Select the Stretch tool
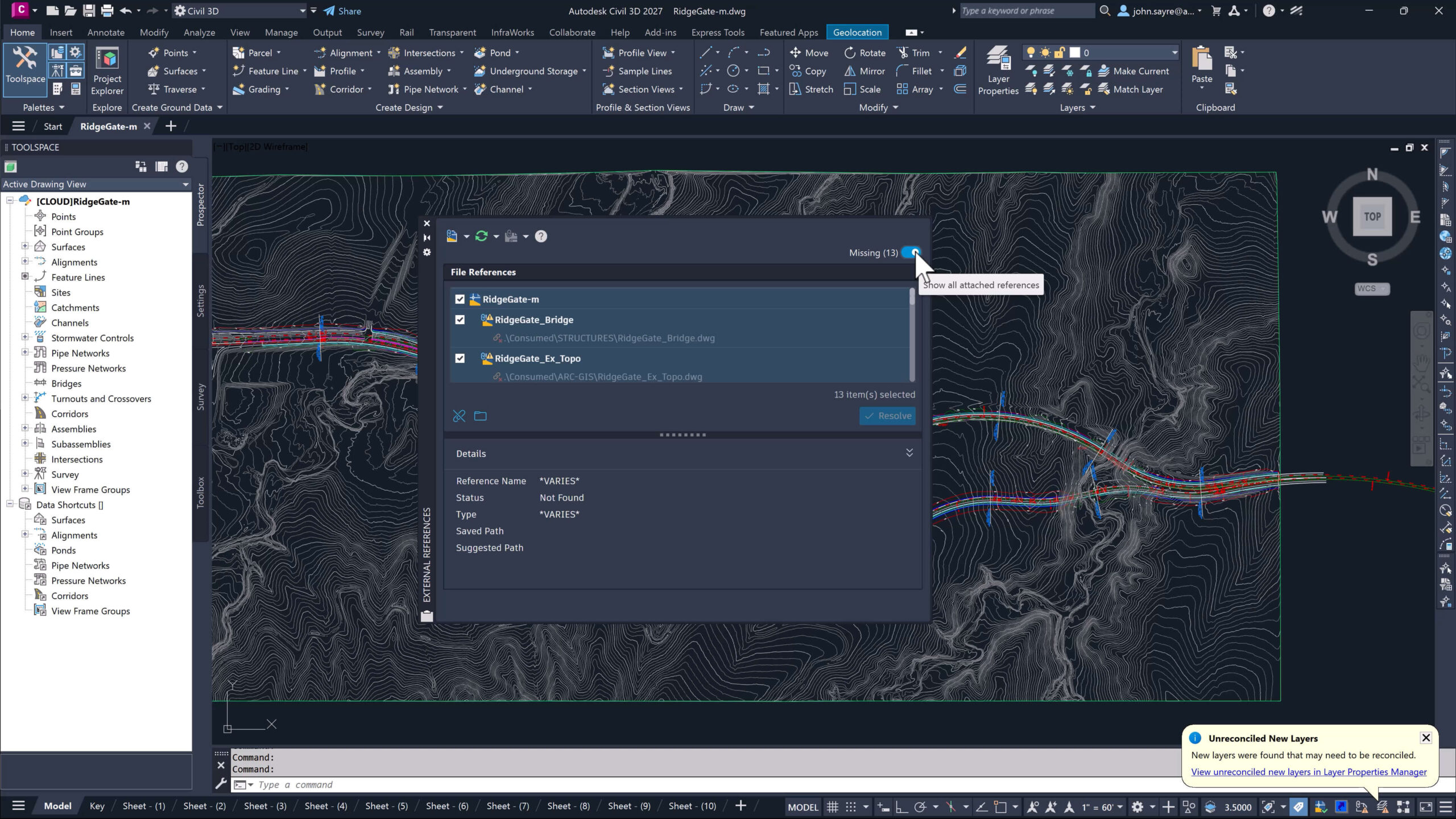Viewport: 1456px width, 819px height. tap(811, 89)
